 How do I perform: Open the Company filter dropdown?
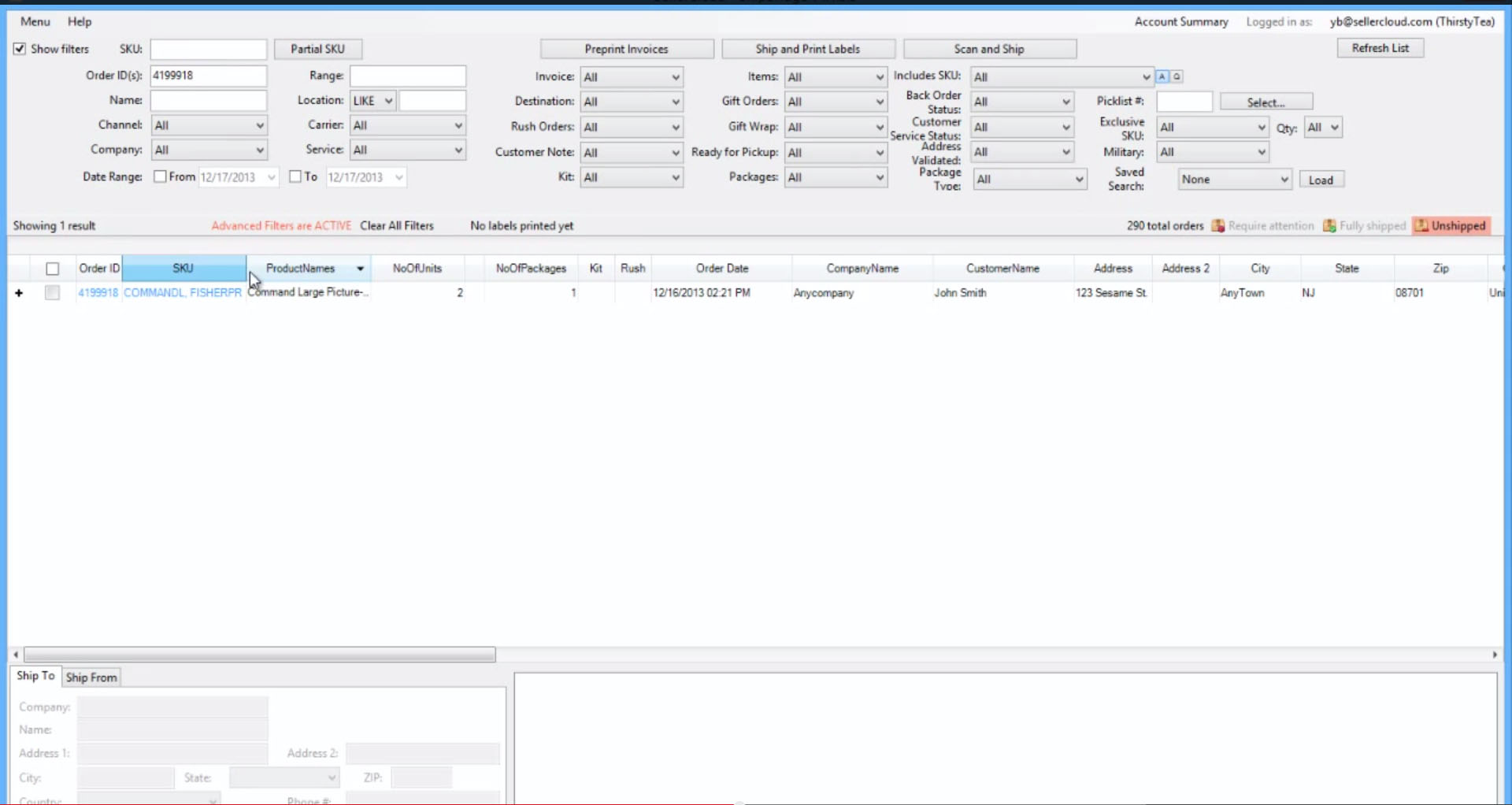[209, 150]
